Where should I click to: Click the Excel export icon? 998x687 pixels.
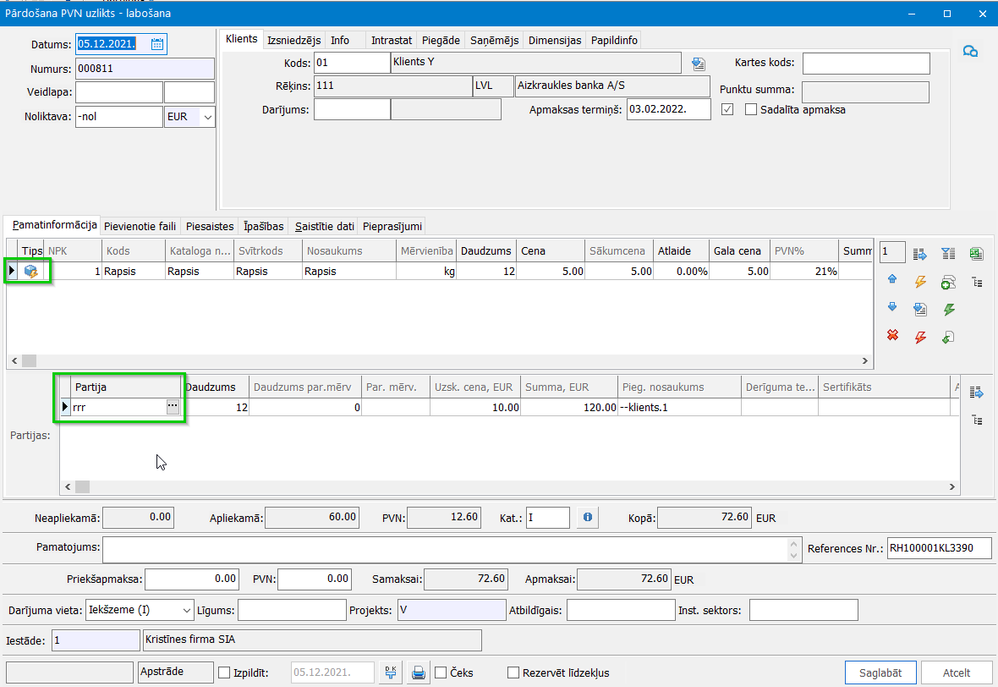[976, 254]
